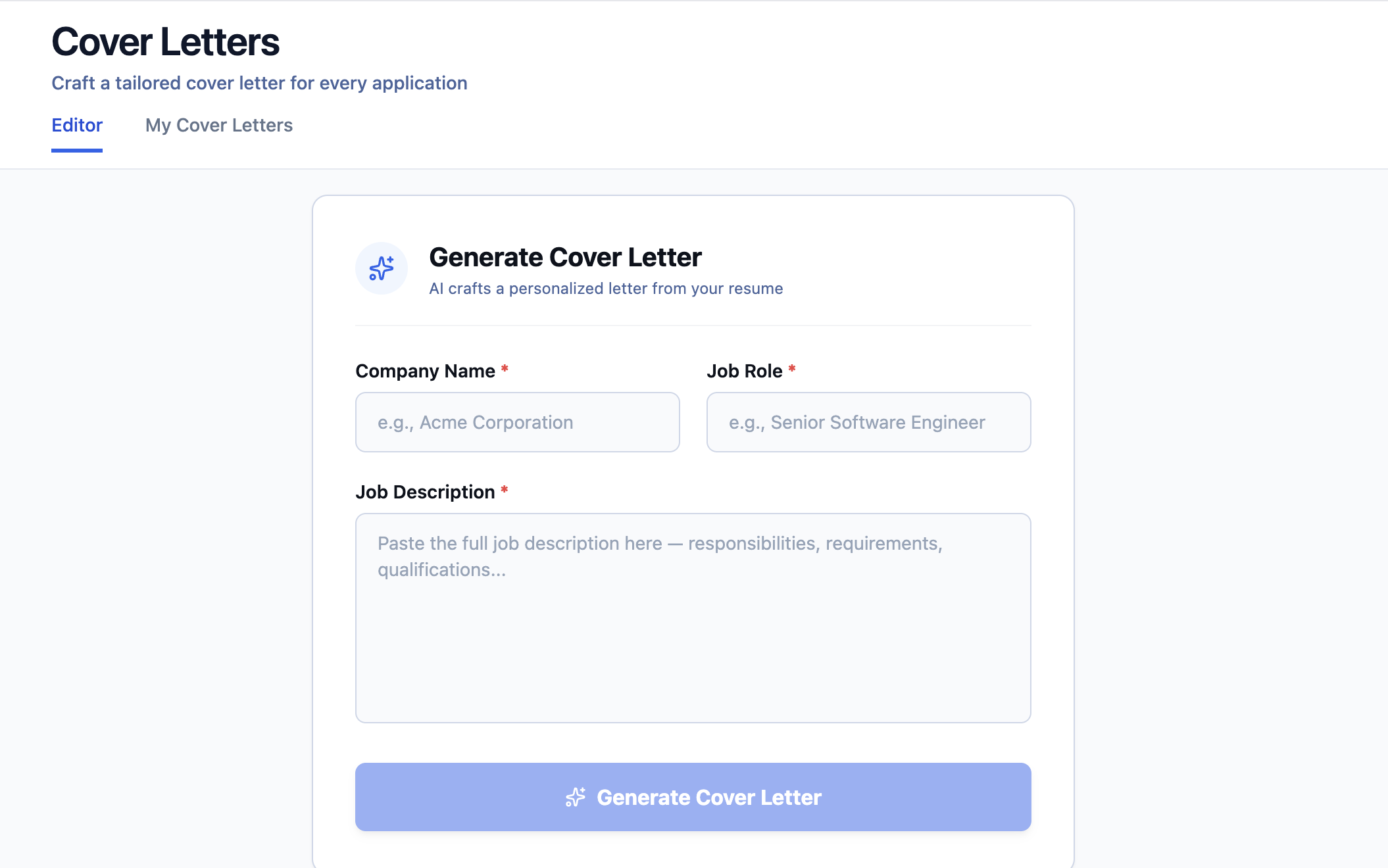Click the red asterisk next to Company Name
Screen dimensions: 1388x868
coord(505,369)
